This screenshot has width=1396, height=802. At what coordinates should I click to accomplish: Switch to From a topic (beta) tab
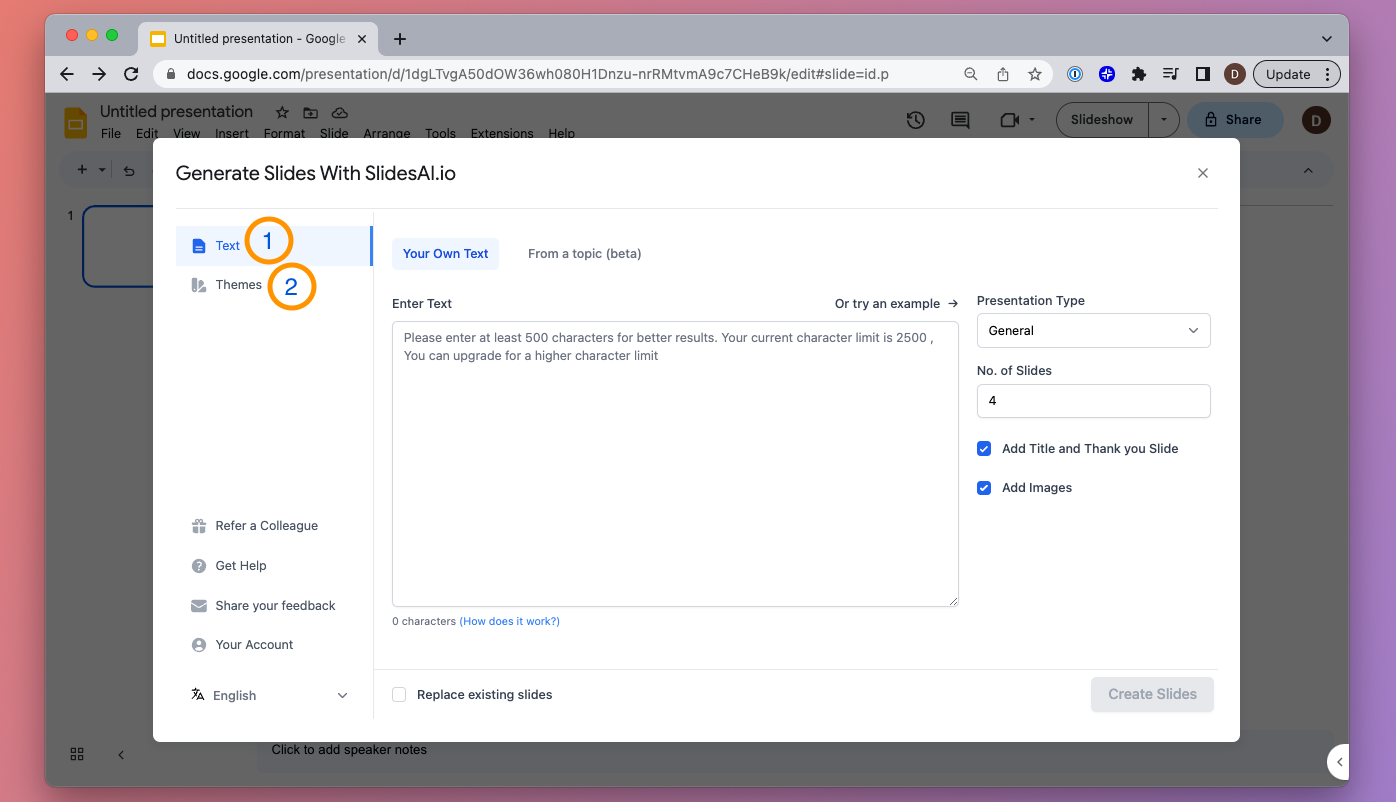point(584,254)
